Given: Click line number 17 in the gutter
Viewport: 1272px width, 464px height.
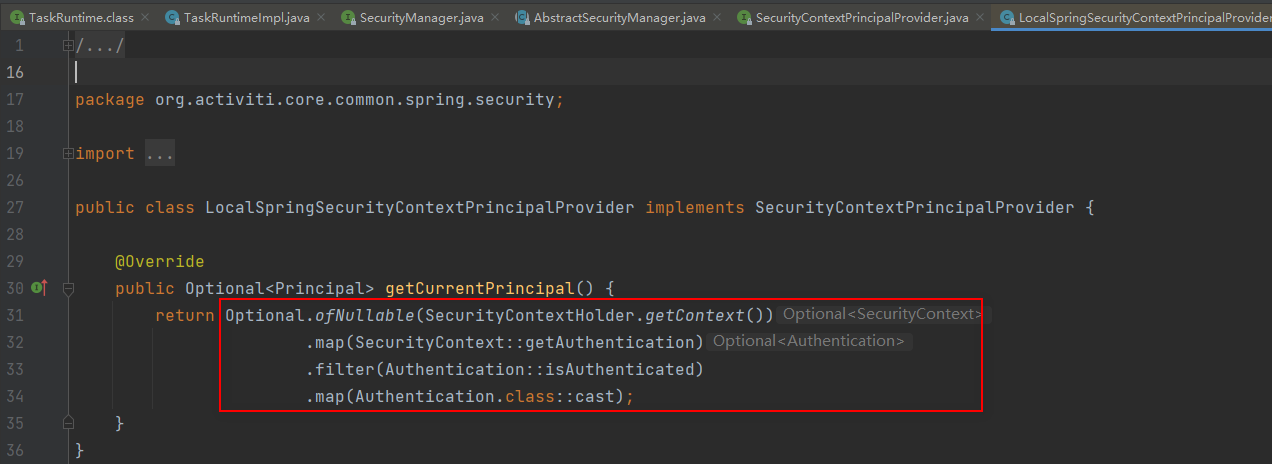Looking at the screenshot, I should 14,100.
